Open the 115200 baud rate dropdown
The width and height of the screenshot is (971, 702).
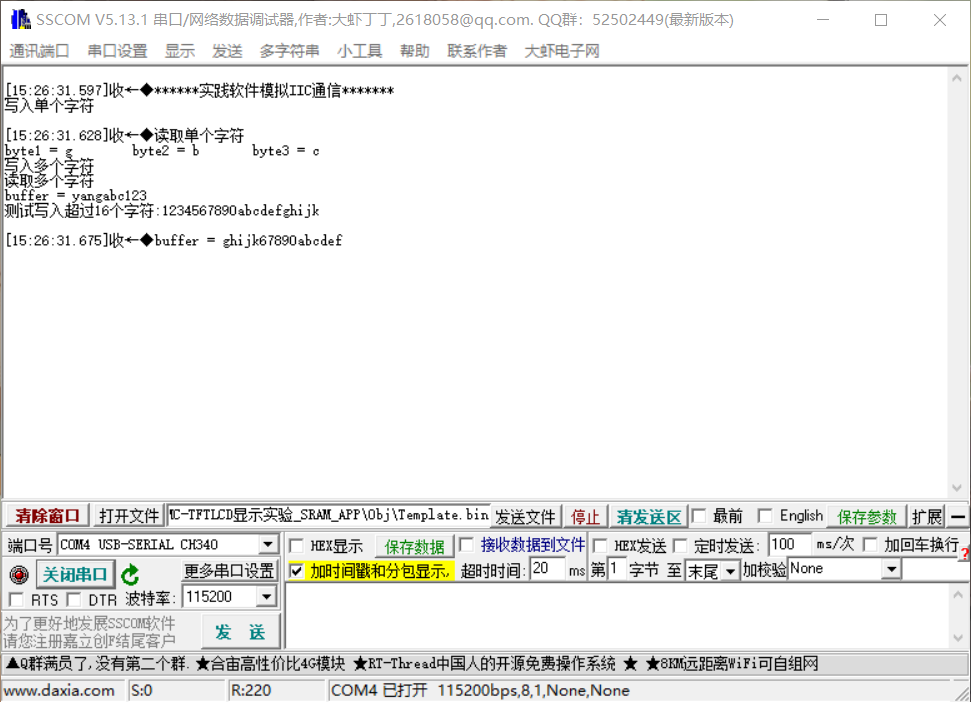tap(267, 595)
